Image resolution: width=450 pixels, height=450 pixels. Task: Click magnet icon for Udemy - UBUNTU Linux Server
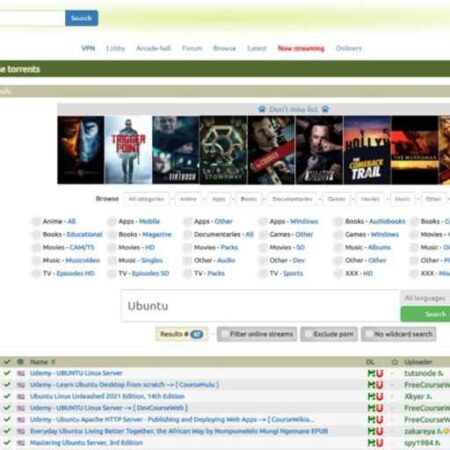pos(371,373)
